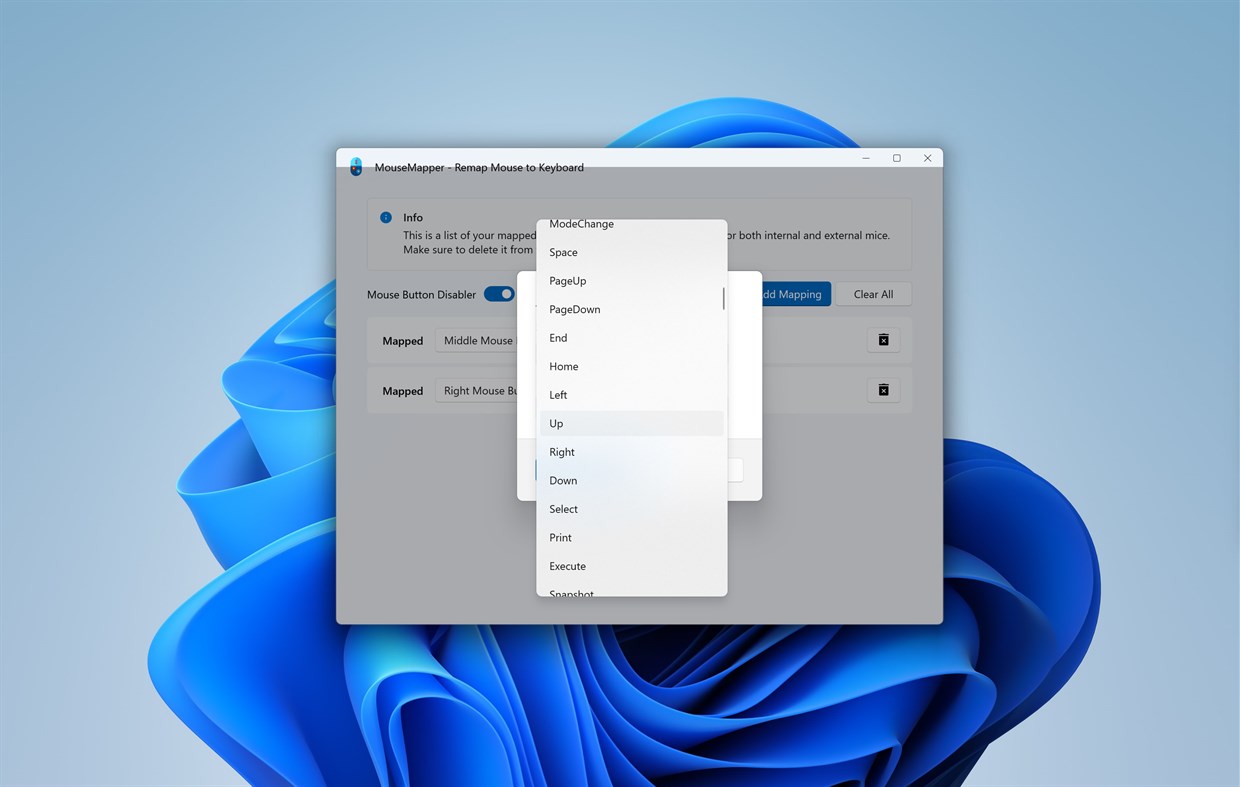Click the blue Info circle icon
This screenshot has width=1240, height=787.
point(386,217)
